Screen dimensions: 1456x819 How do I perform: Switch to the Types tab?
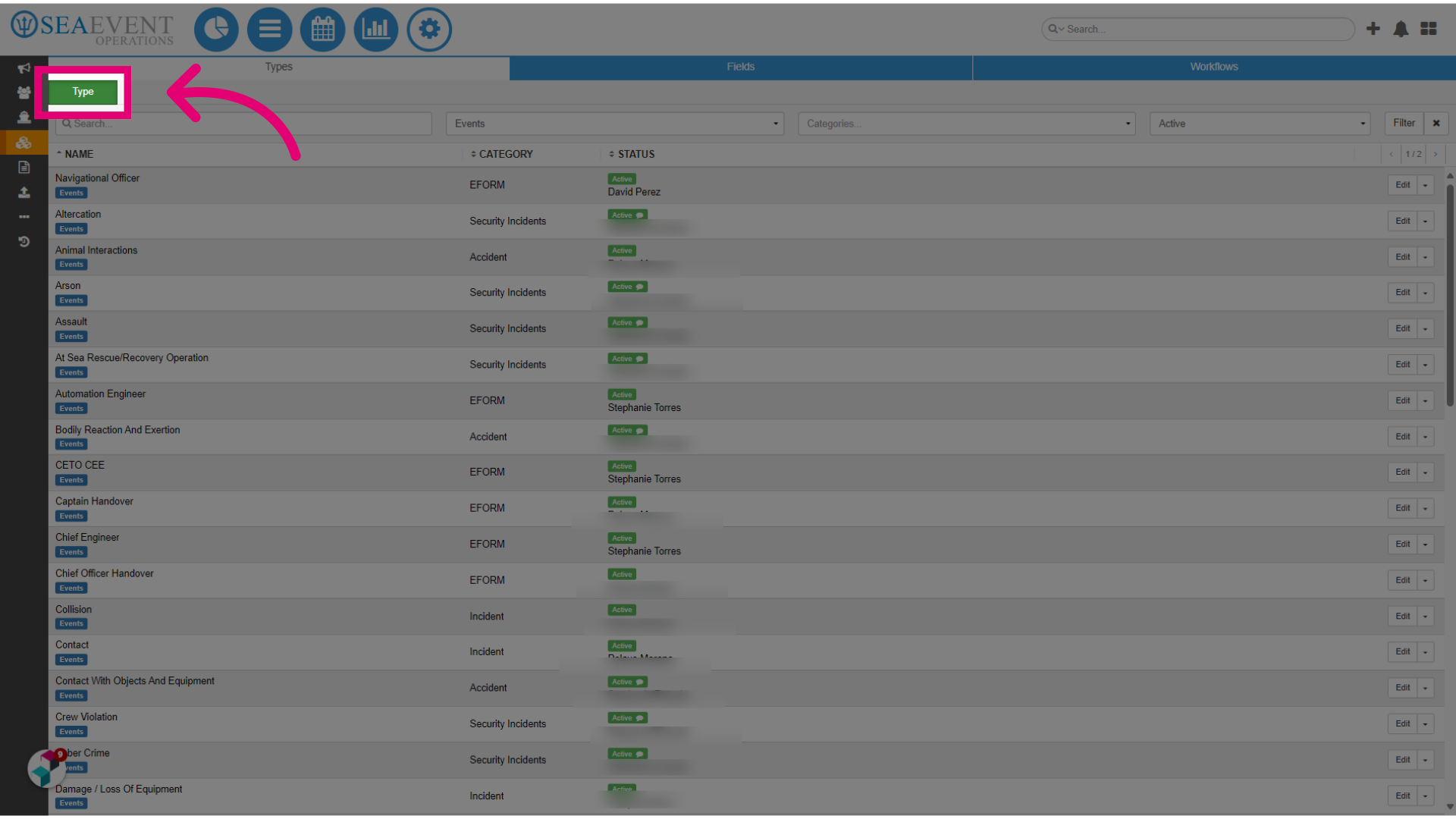tap(278, 67)
